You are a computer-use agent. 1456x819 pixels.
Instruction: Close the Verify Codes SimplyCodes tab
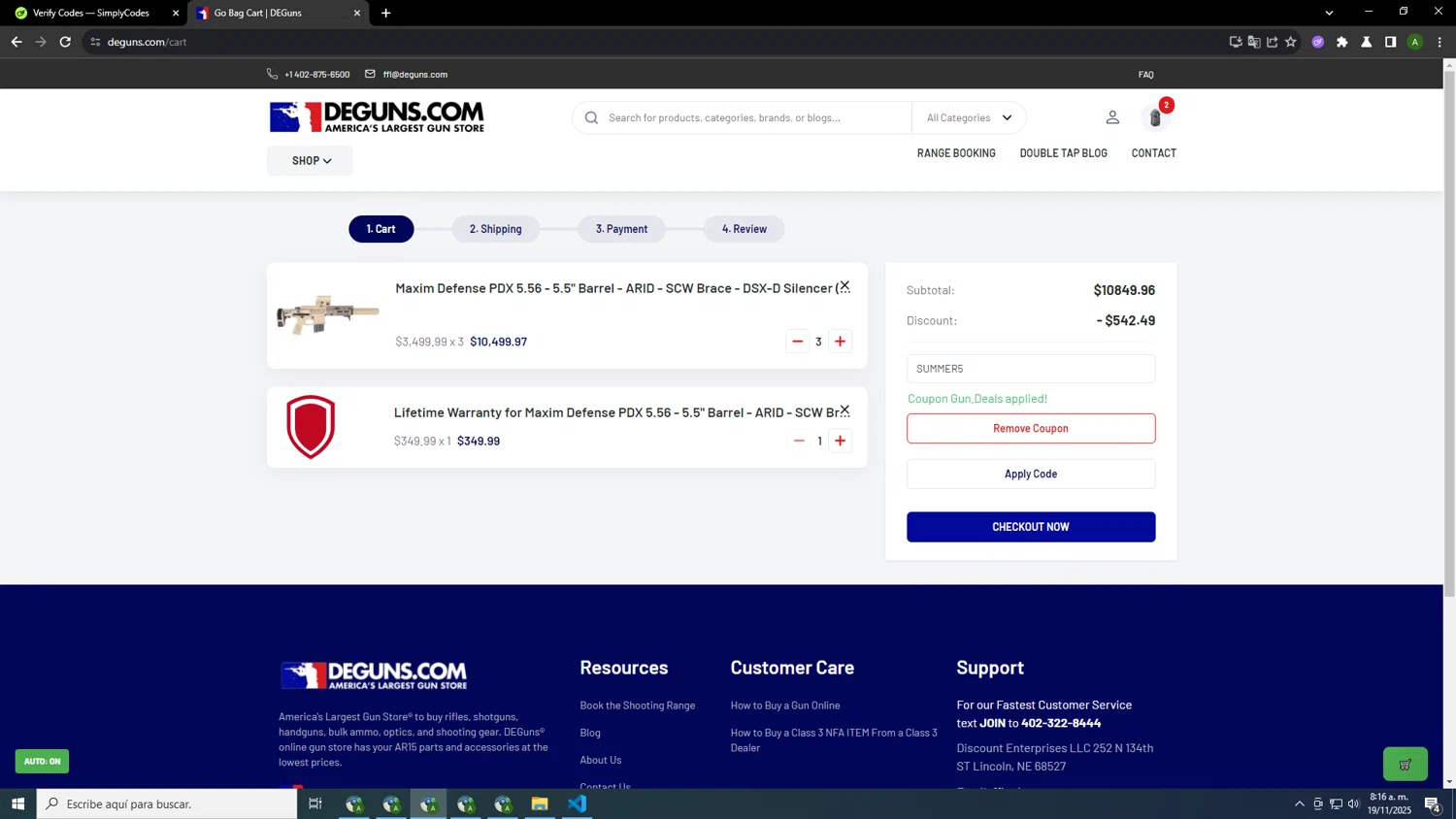pyautogui.click(x=176, y=13)
